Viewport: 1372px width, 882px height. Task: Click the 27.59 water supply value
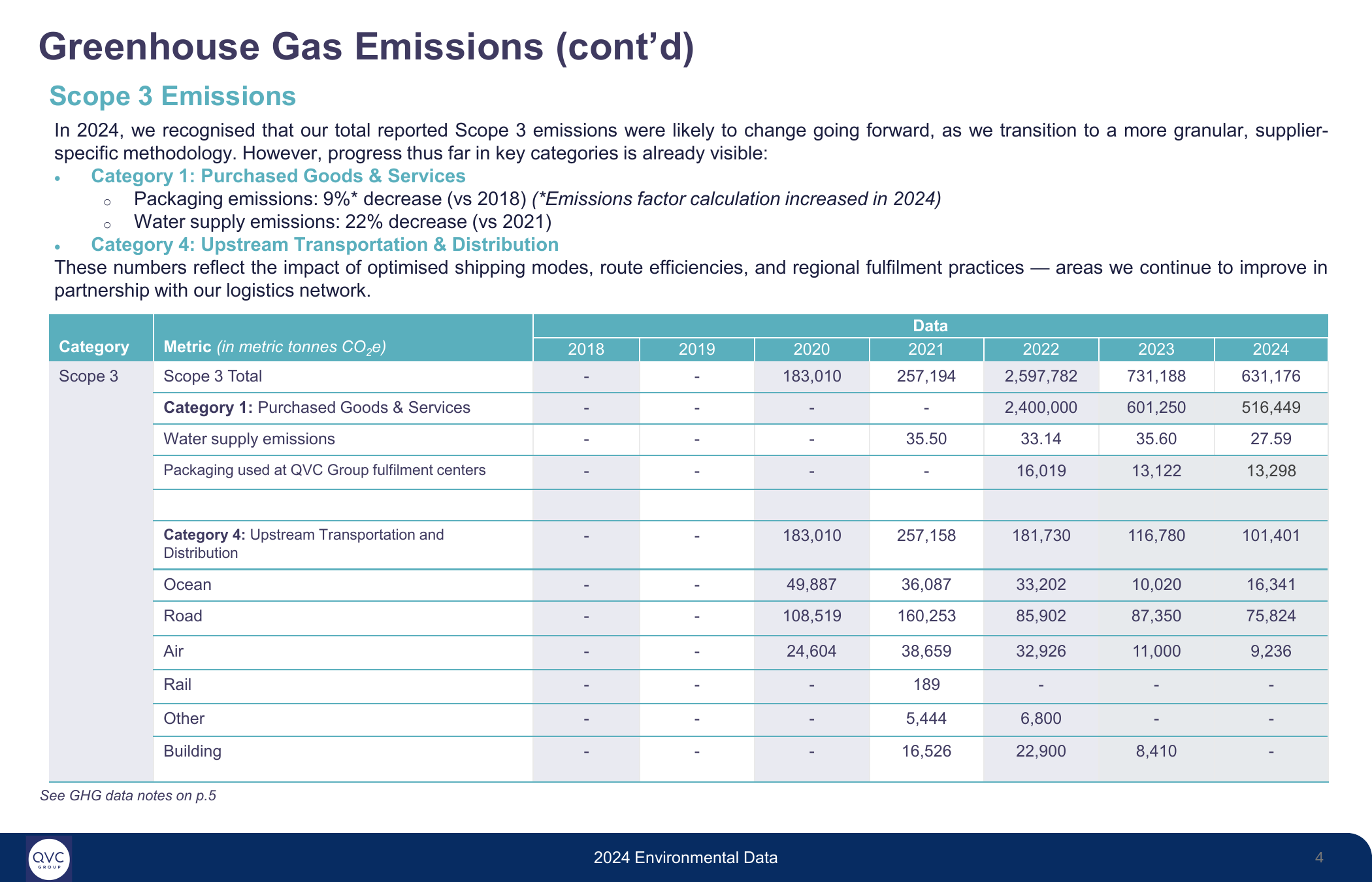(1271, 439)
